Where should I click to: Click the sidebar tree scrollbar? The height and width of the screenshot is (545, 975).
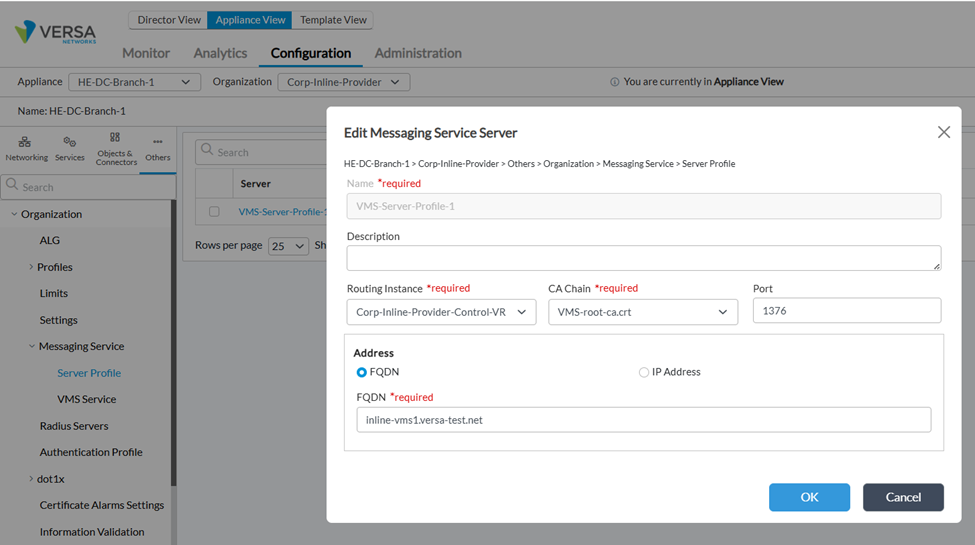(x=173, y=342)
